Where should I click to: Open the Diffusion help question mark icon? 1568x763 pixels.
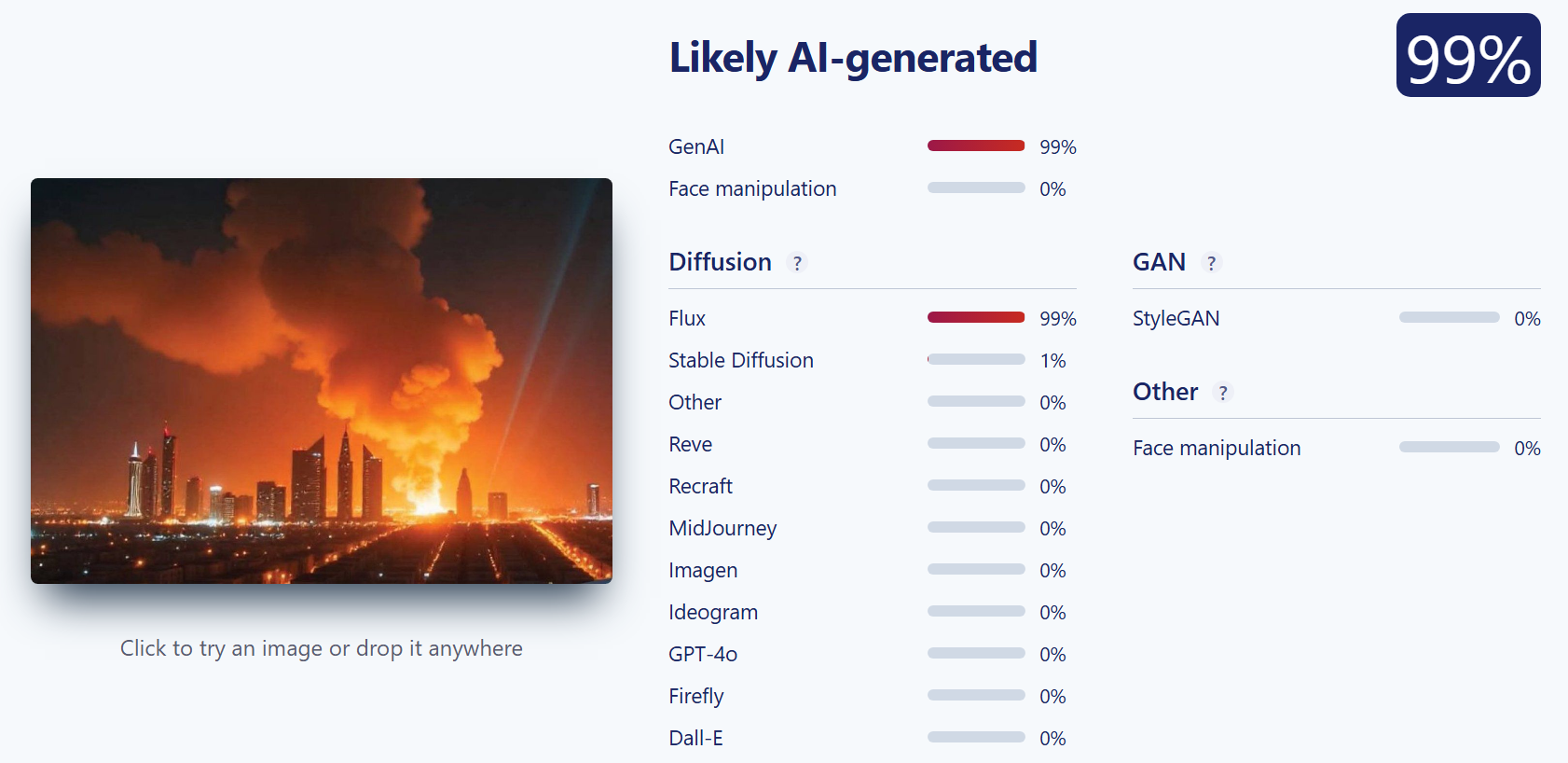point(797,263)
